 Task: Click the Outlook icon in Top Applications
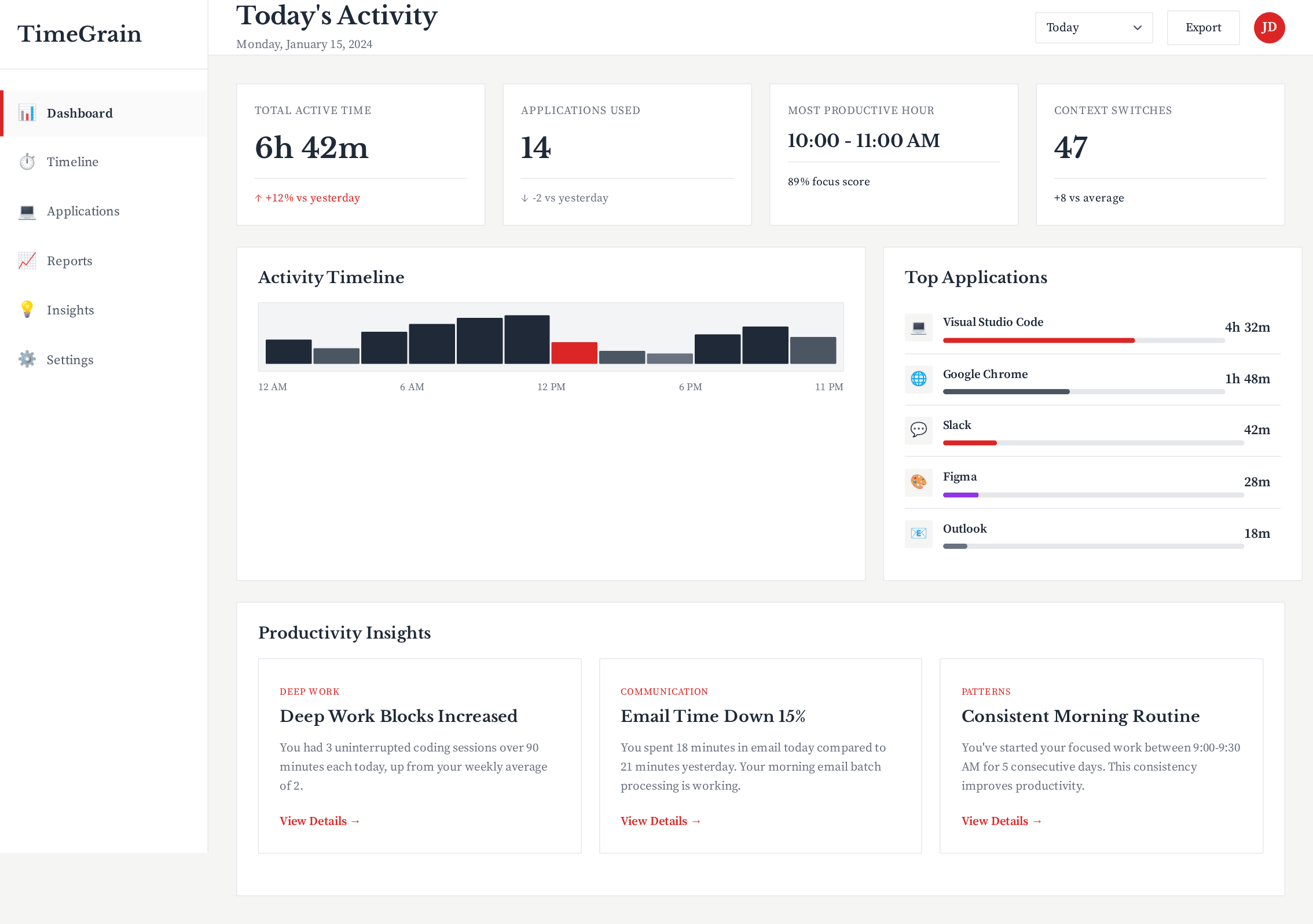point(919,533)
